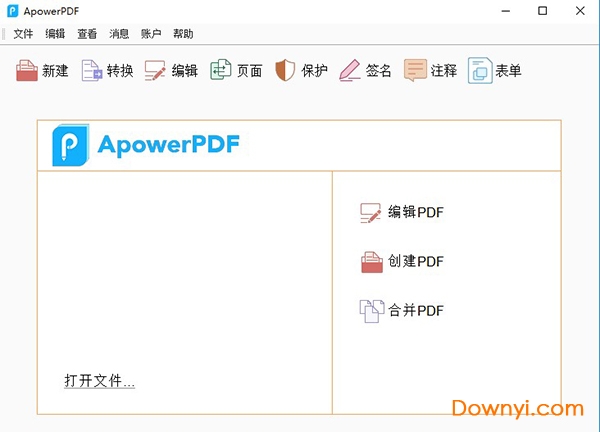Open the 文件 (File) menu

point(23,34)
